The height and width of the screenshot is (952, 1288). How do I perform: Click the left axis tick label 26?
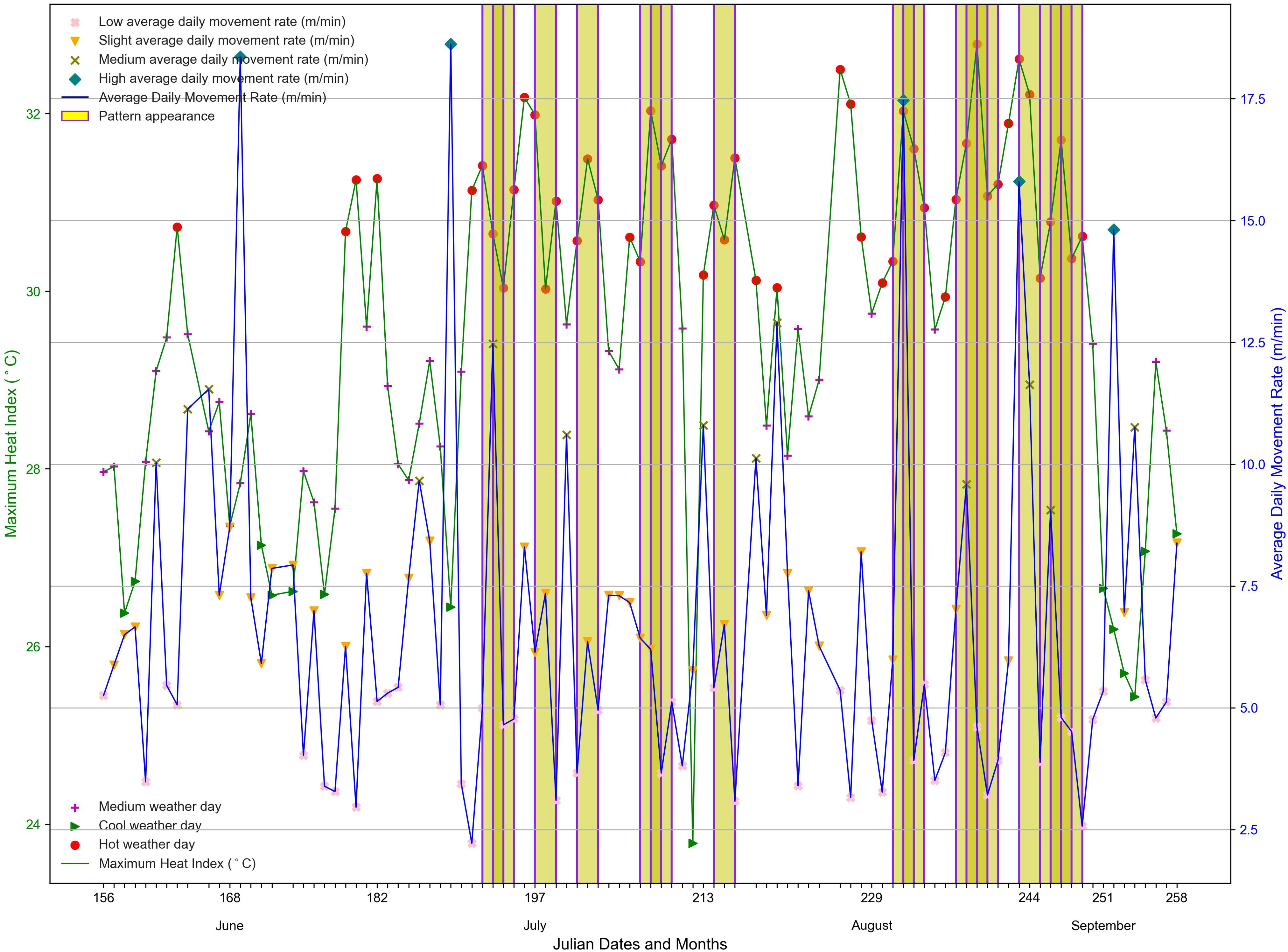coord(34,647)
